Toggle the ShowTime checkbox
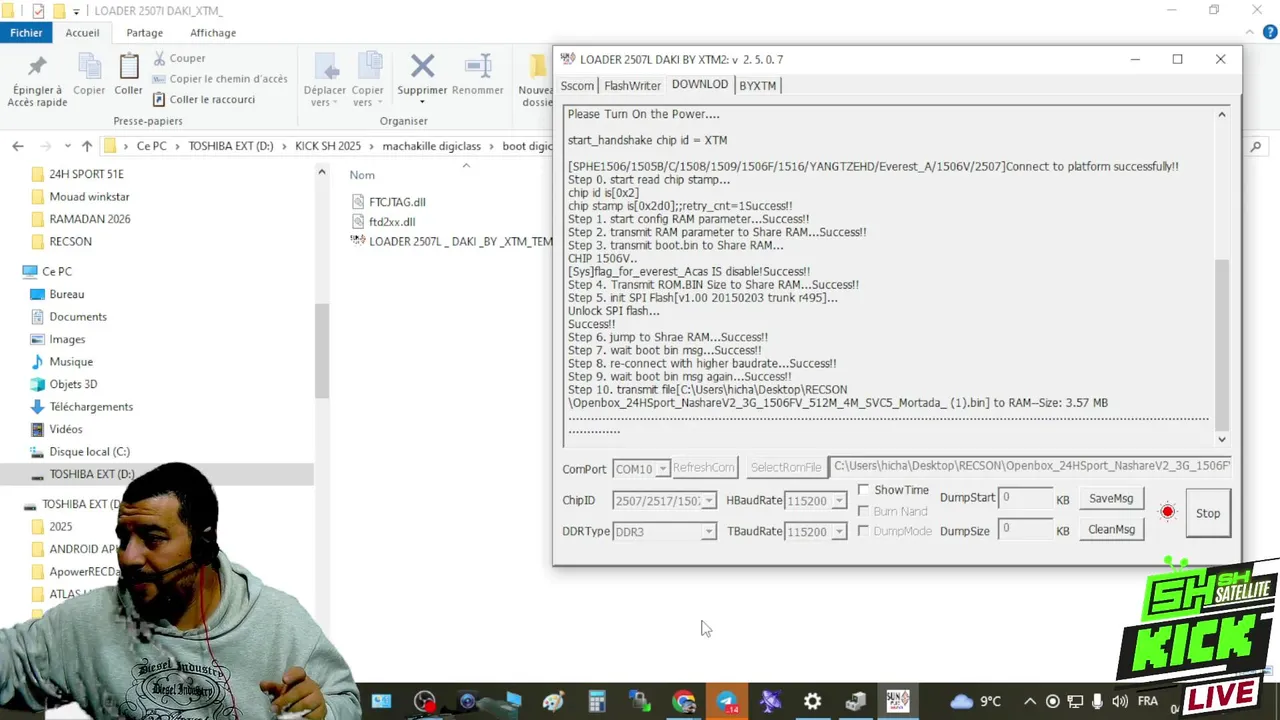The image size is (1280, 720). [864, 490]
